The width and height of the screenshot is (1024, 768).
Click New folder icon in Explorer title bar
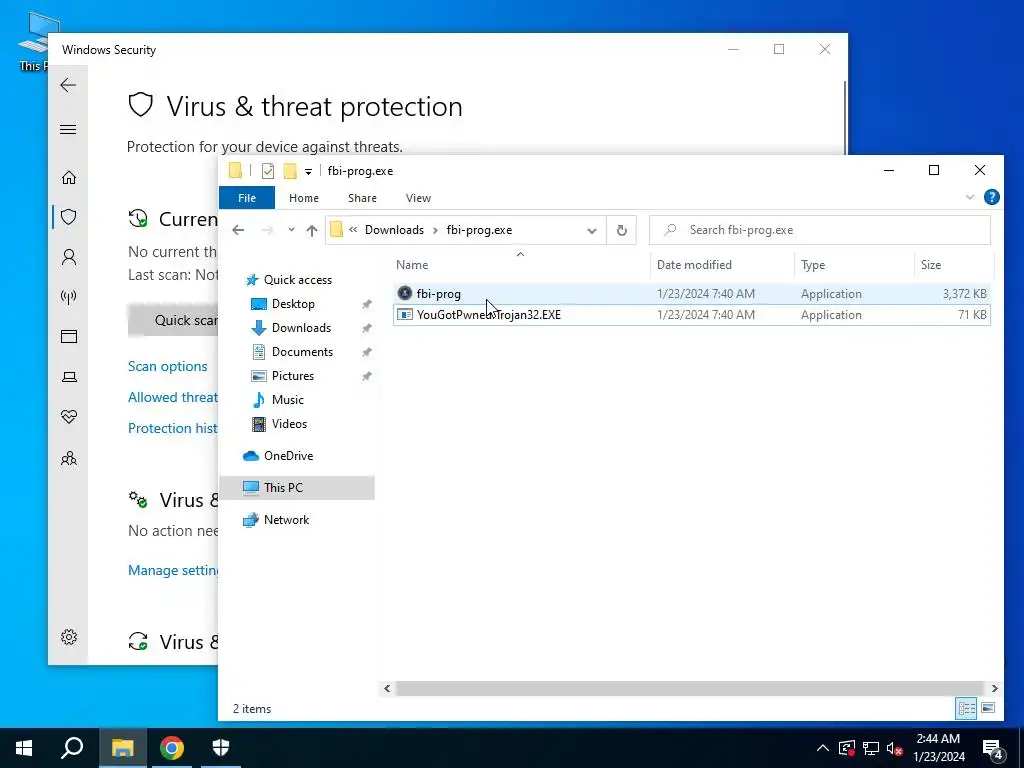290,171
